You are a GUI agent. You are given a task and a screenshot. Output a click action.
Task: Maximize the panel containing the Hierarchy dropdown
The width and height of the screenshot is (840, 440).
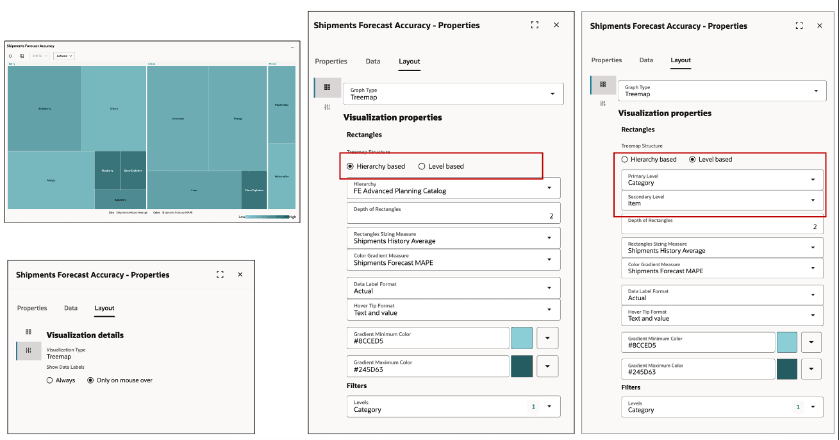point(535,25)
